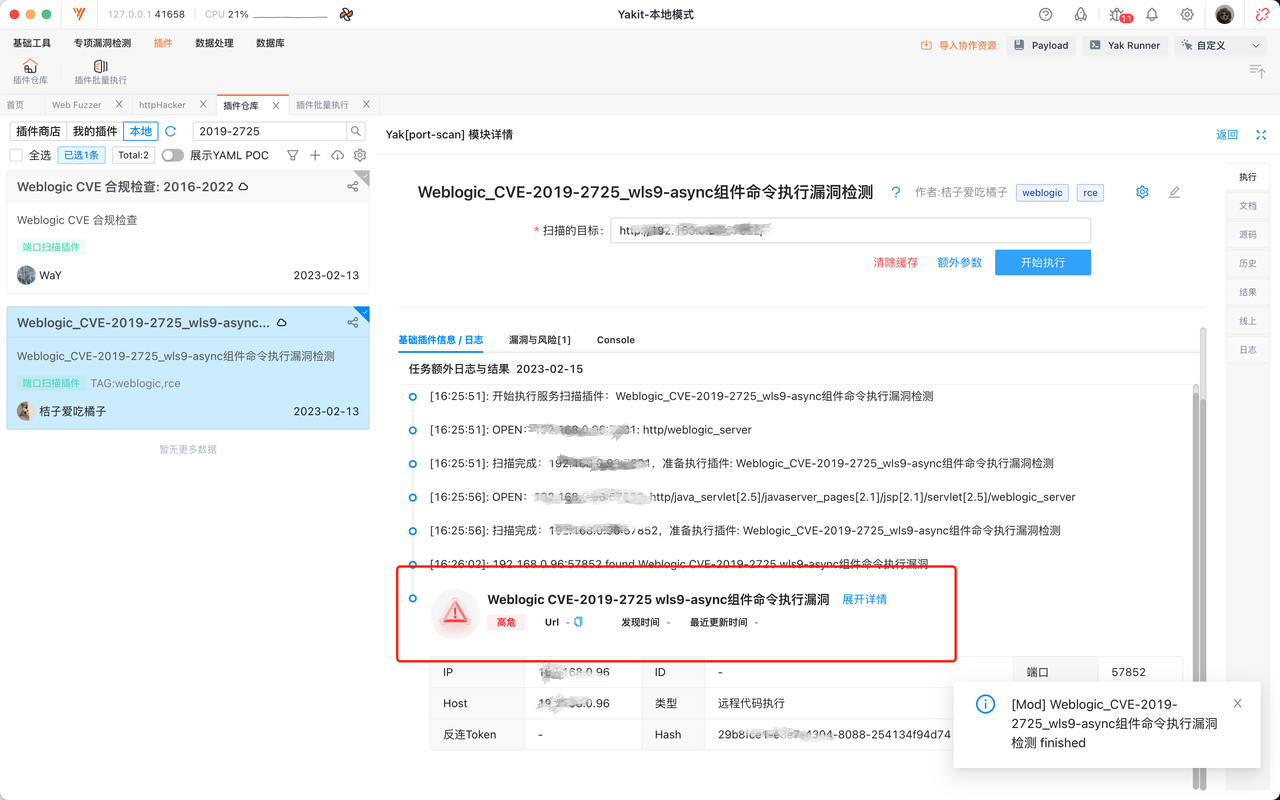Viewport: 1280px width, 800px height.
Task: Add a new plugin with the plus icon
Action: pyautogui.click(x=315, y=155)
